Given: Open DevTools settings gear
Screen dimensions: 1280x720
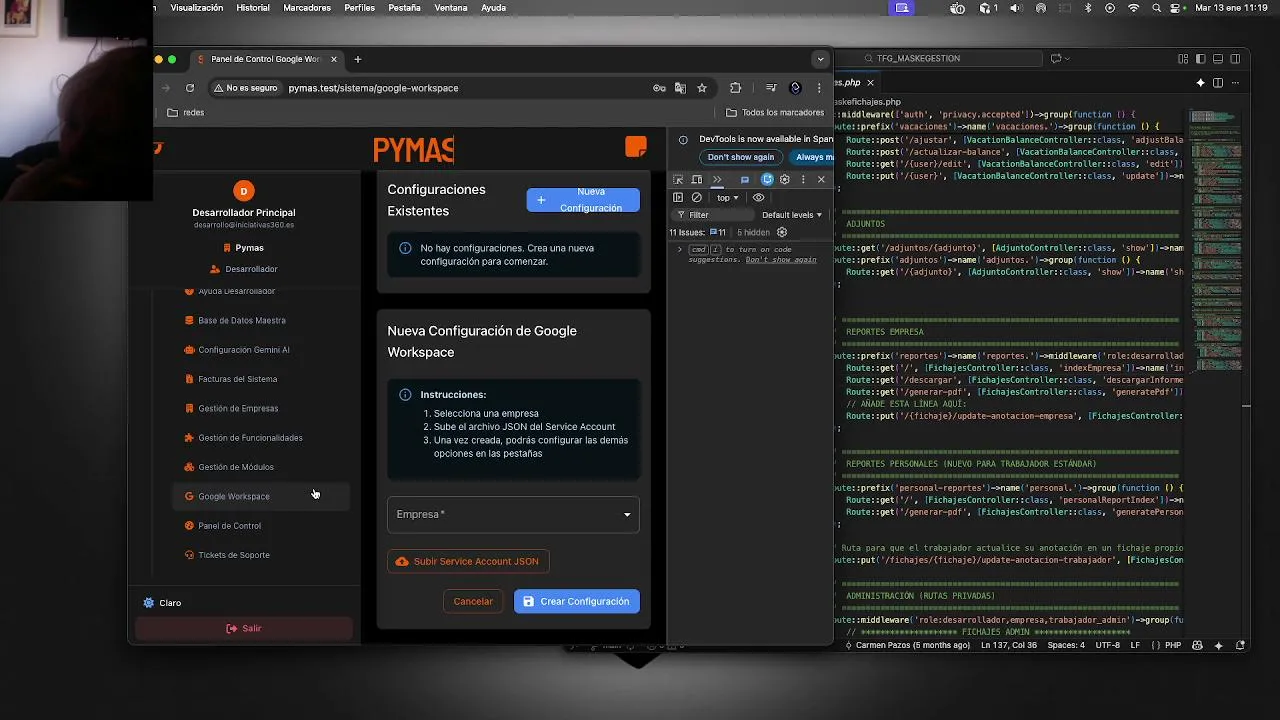Looking at the screenshot, I should coord(785,180).
